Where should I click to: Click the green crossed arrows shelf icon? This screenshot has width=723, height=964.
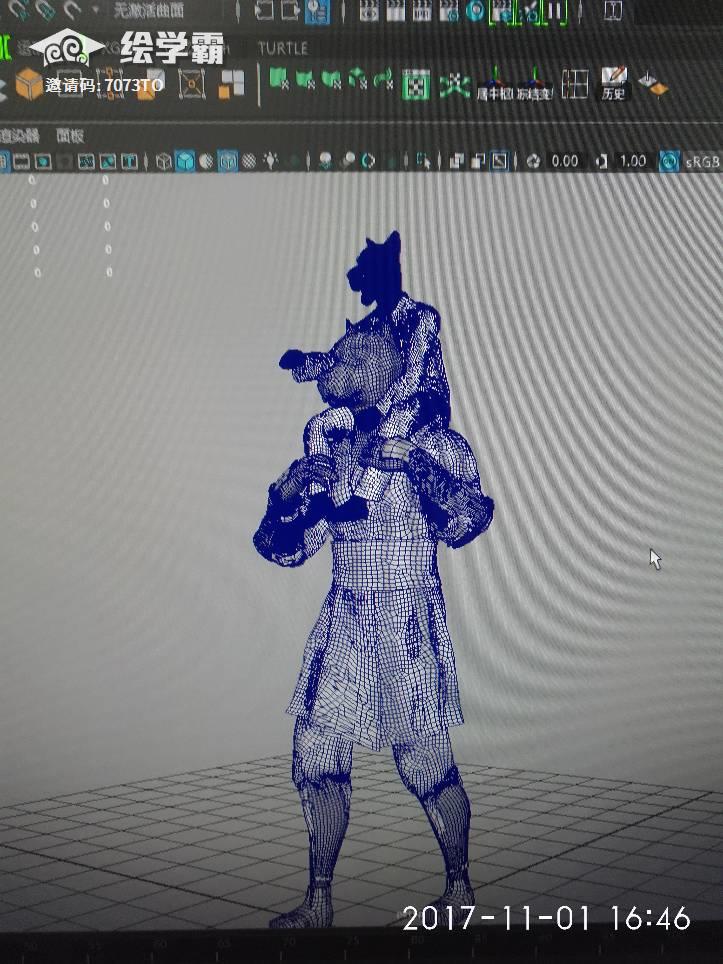coord(455,85)
